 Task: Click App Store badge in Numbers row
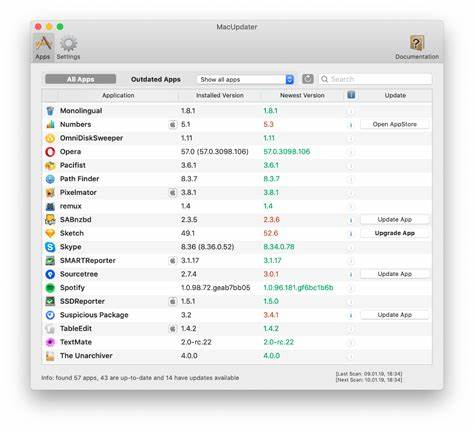tap(173, 125)
